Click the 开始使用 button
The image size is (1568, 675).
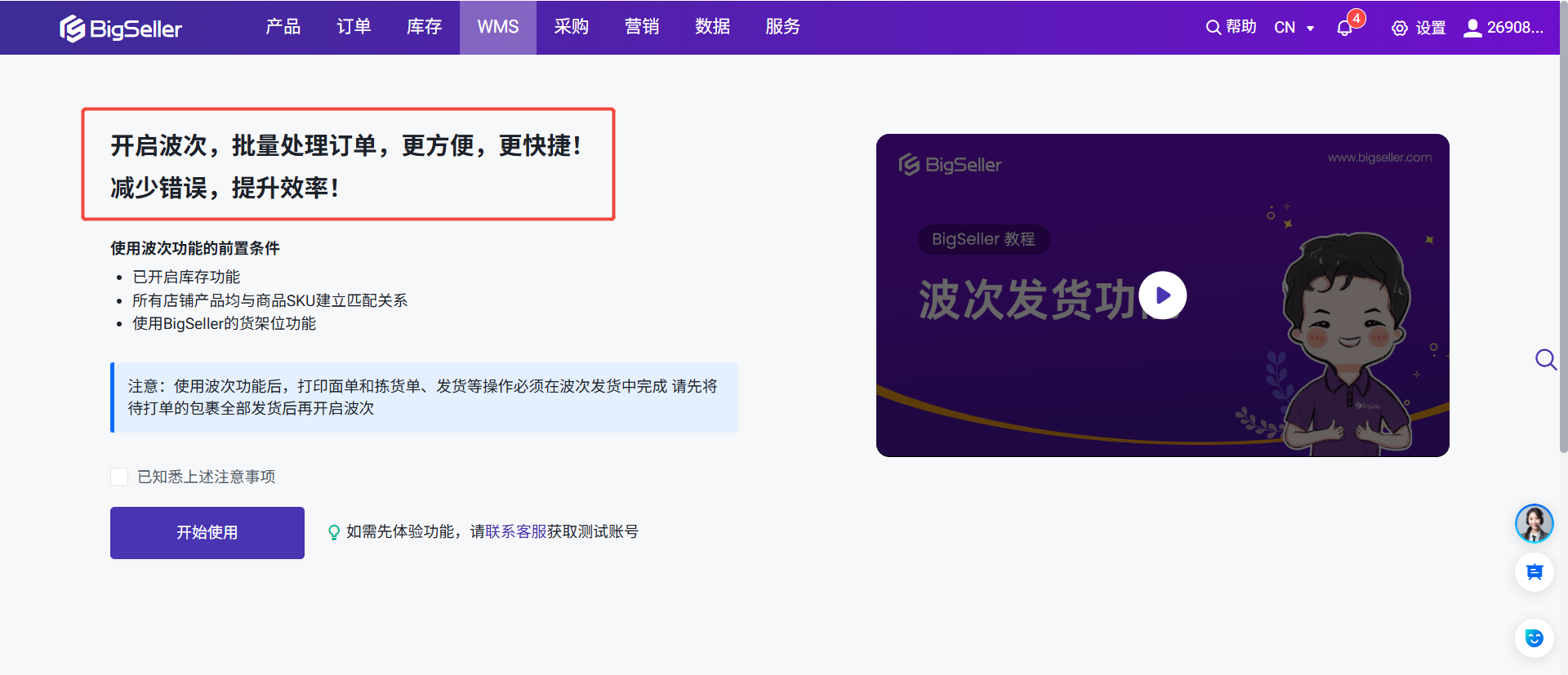[207, 532]
